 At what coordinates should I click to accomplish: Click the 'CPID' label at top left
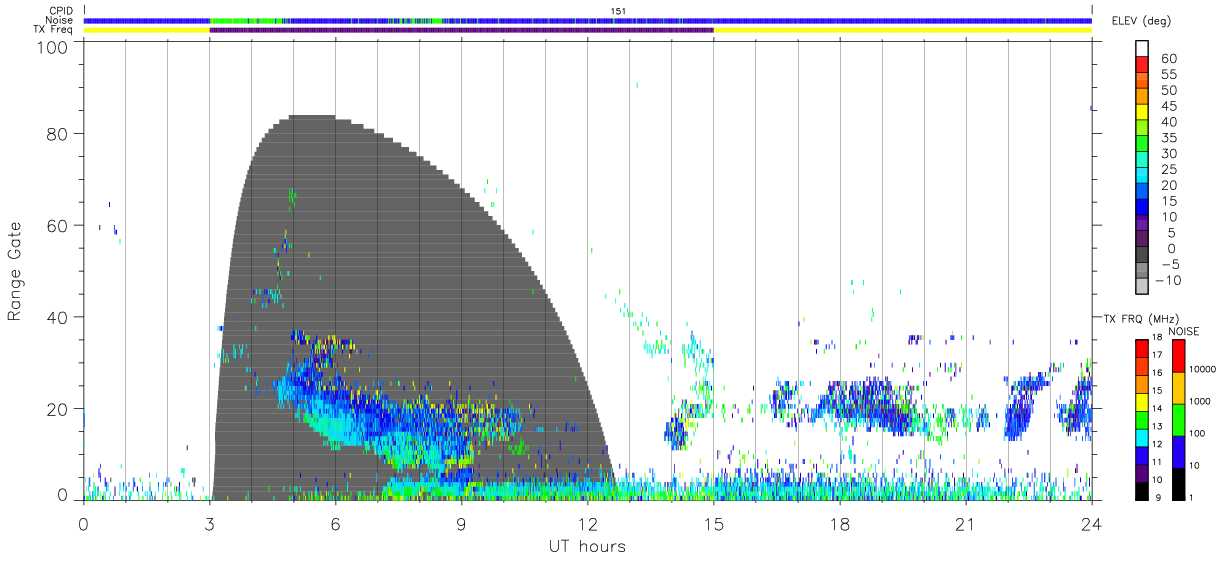coord(60,10)
